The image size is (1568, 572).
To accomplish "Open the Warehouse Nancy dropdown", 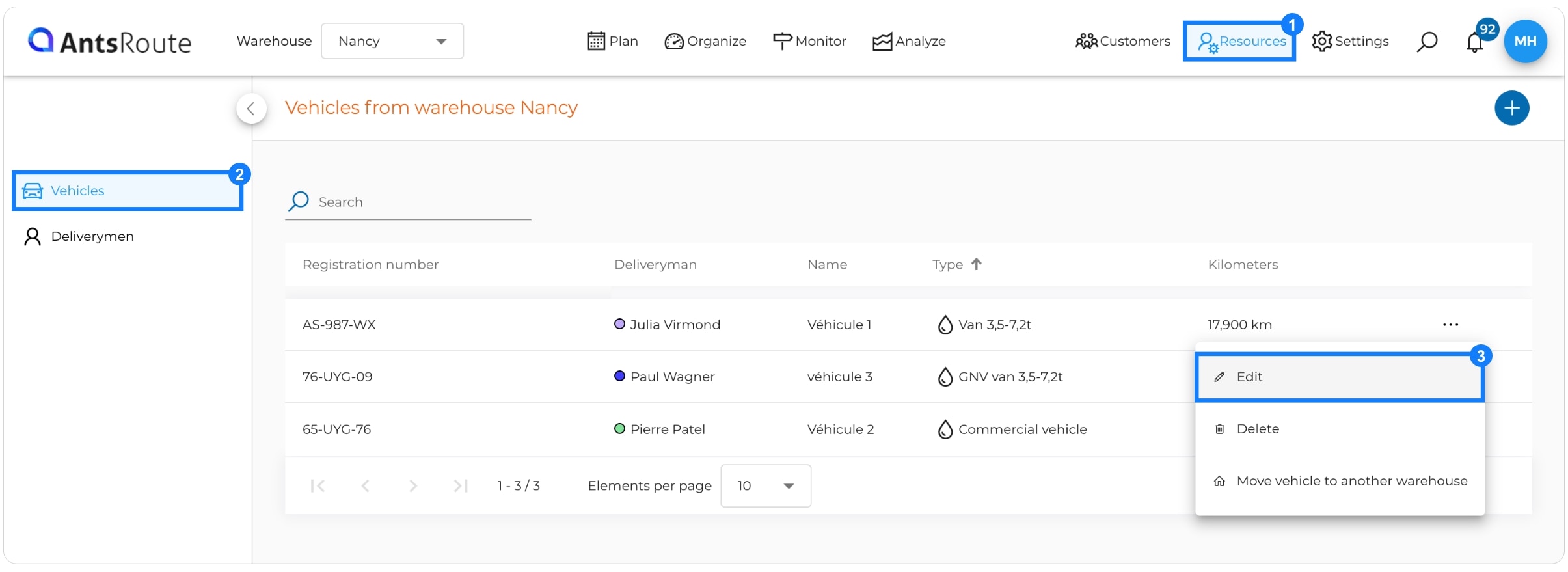I will point(392,41).
